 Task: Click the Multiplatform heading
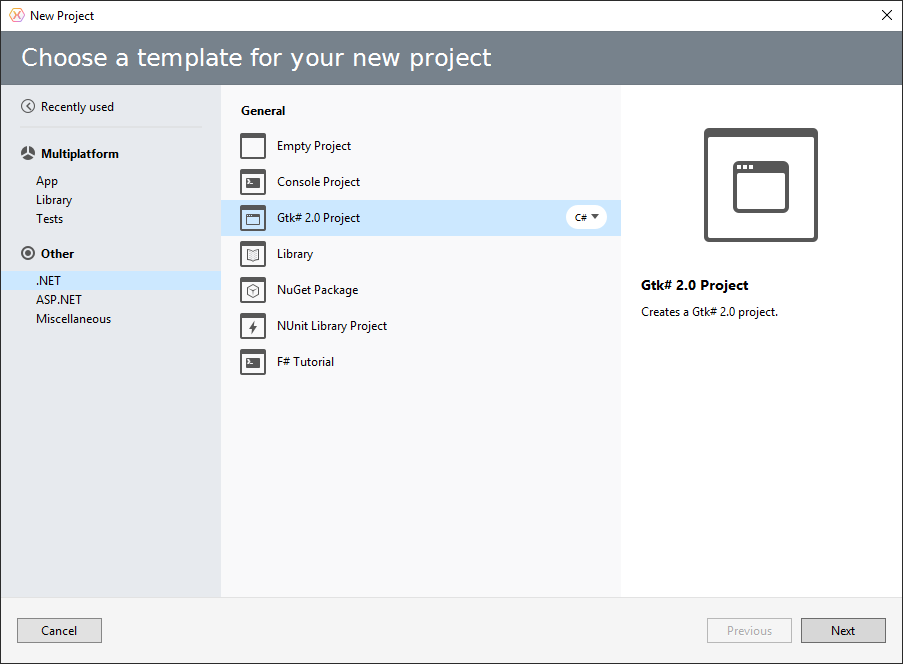[x=80, y=154]
